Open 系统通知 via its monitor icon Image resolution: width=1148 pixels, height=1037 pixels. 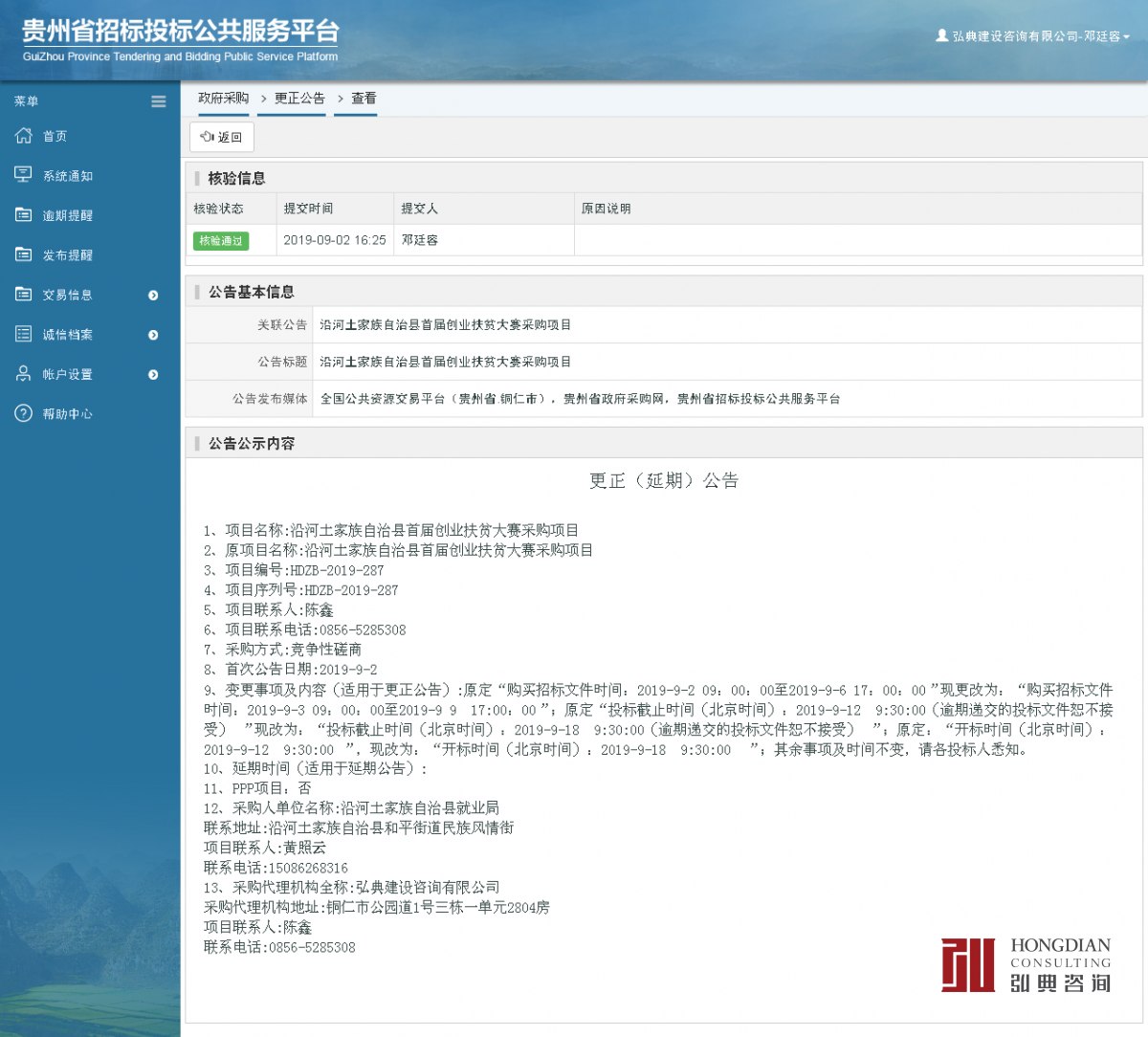click(x=24, y=174)
